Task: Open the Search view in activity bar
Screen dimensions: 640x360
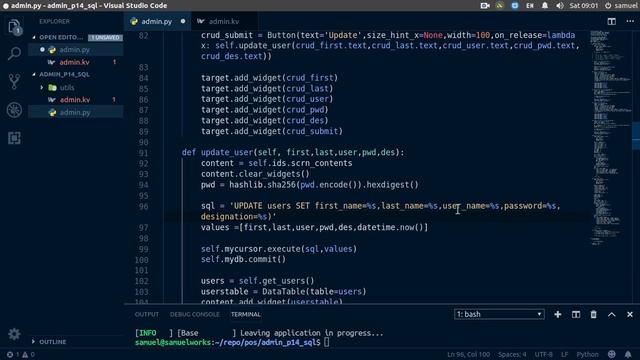Action: coord(14,53)
